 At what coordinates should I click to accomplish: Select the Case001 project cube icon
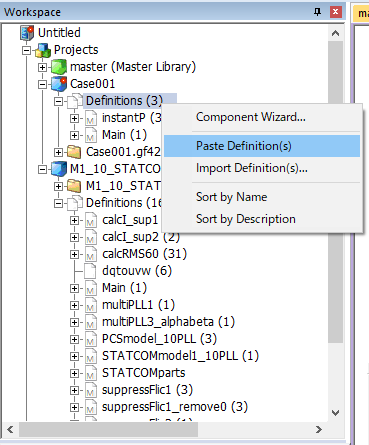[x=59, y=84]
